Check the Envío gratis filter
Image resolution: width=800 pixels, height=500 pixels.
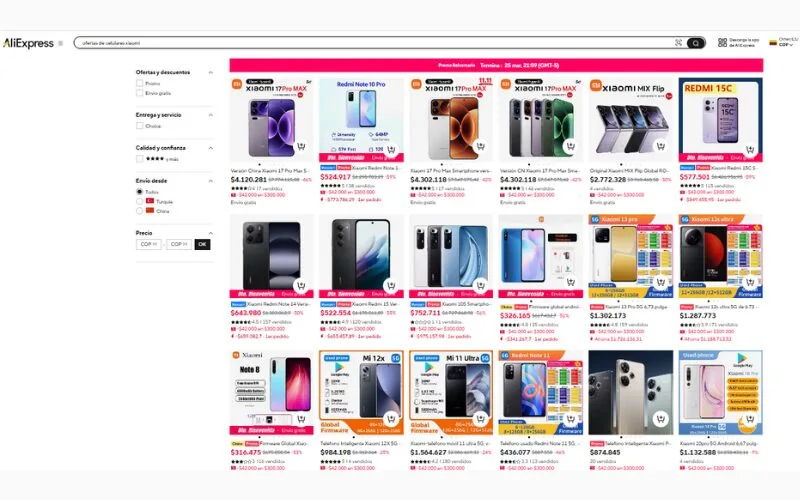(139, 93)
